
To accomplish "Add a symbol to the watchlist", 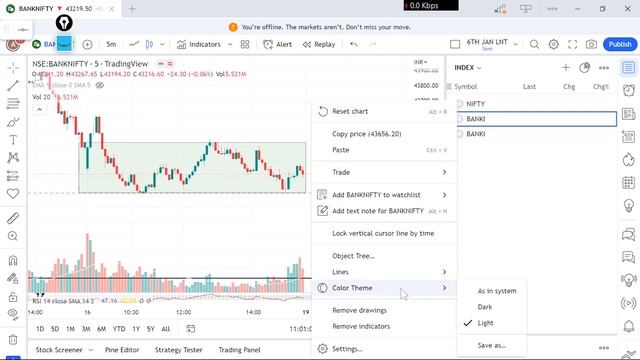I will click(566, 68).
